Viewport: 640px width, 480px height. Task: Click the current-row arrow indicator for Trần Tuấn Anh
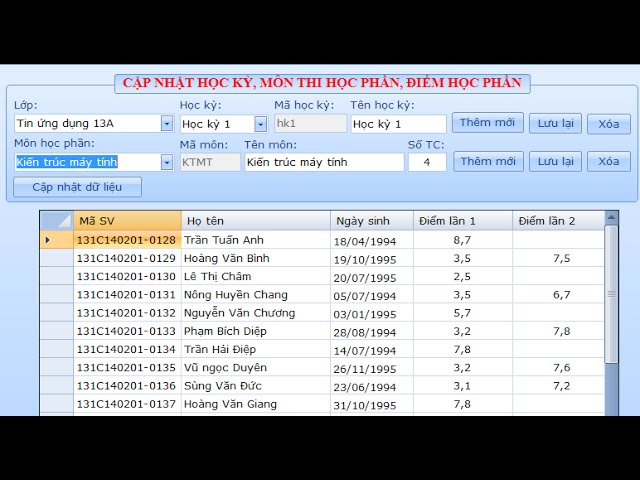coord(48,240)
